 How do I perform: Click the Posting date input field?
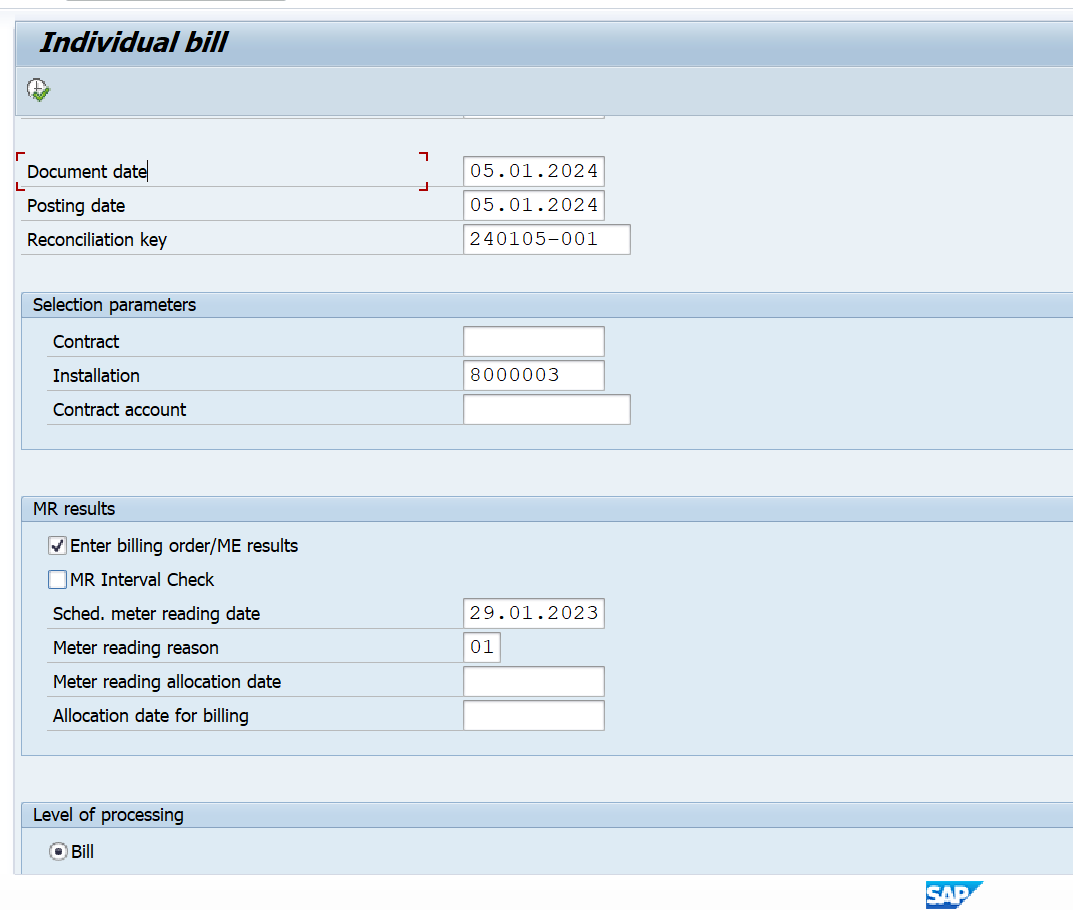click(534, 205)
